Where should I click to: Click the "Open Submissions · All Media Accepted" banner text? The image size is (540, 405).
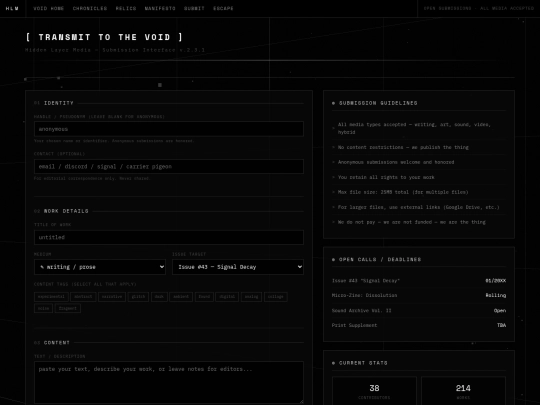tap(479, 8)
